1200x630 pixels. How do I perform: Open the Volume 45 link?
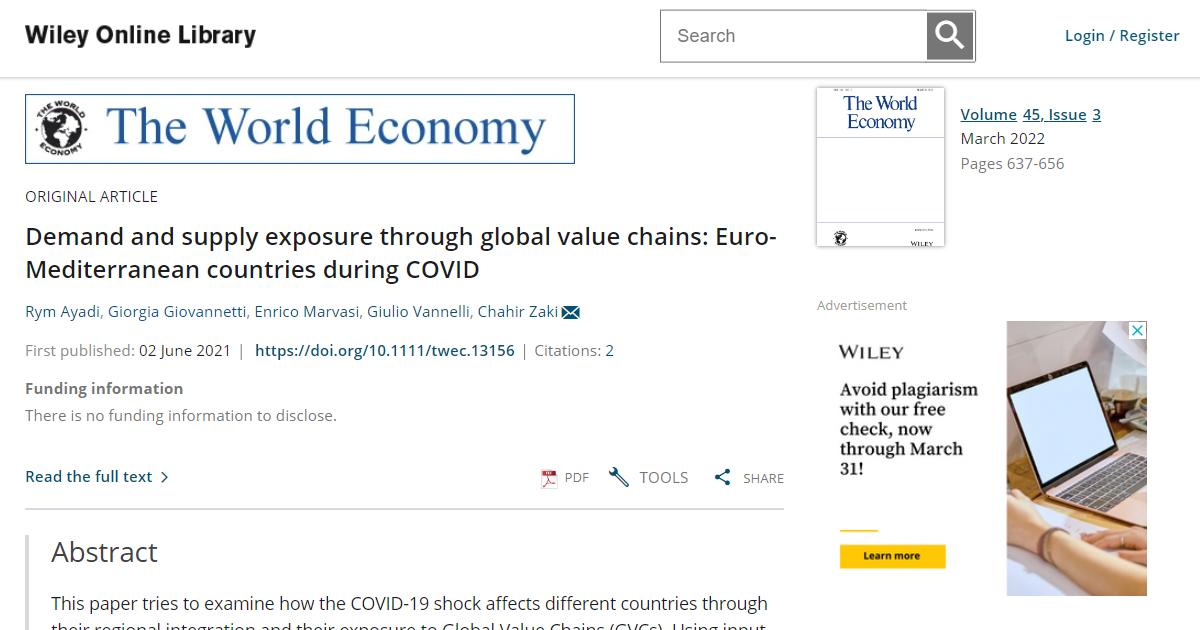pyautogui.click(x=988, y=114)
